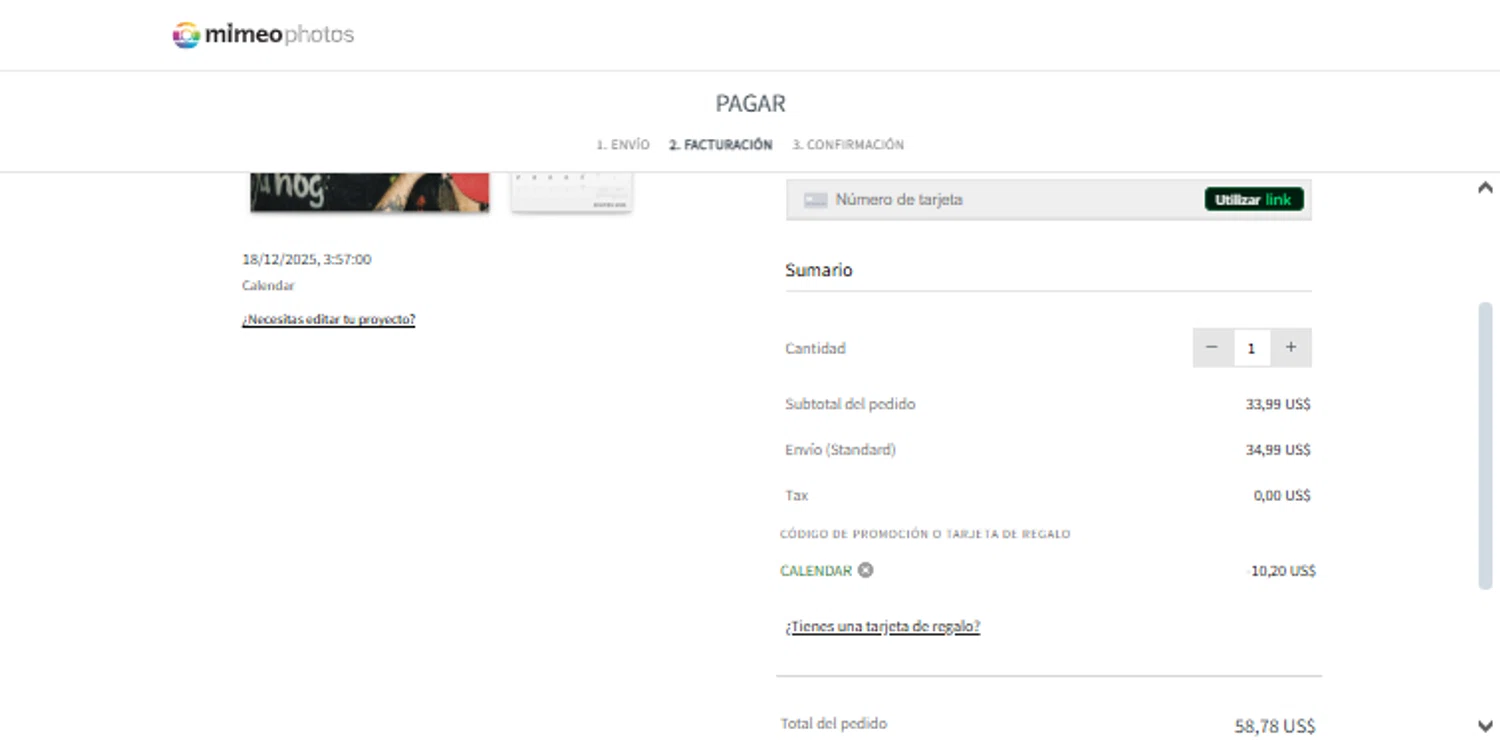Decrease quantity with the minus button
Screen dimensions: 1500x740
click(1212, 347)
